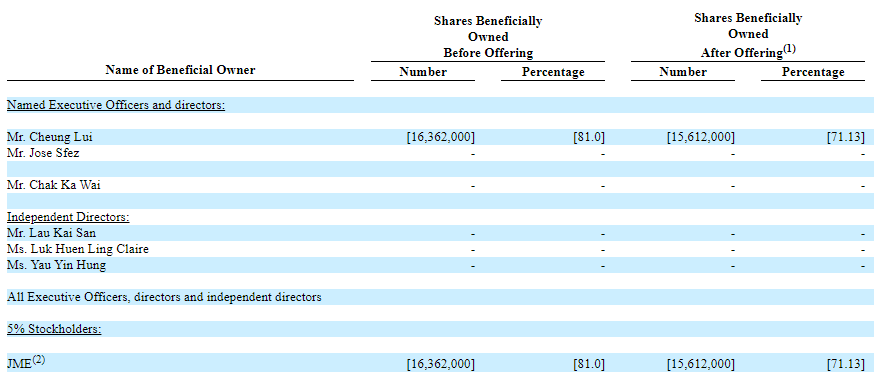Click the Mr. Jose Sfez name
Screen dimensions: 879x383
click(x=43, y=153)
